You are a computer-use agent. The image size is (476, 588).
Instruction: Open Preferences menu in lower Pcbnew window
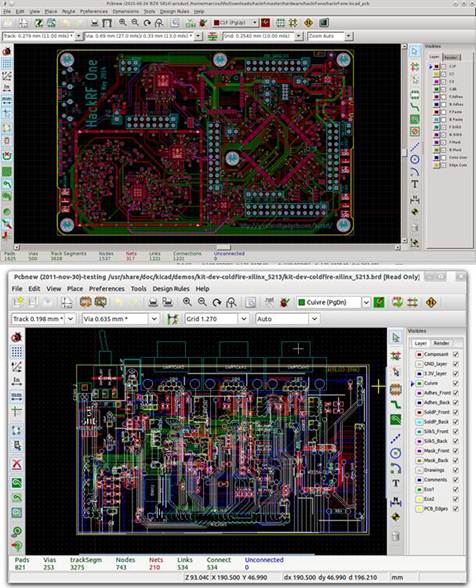107,289
